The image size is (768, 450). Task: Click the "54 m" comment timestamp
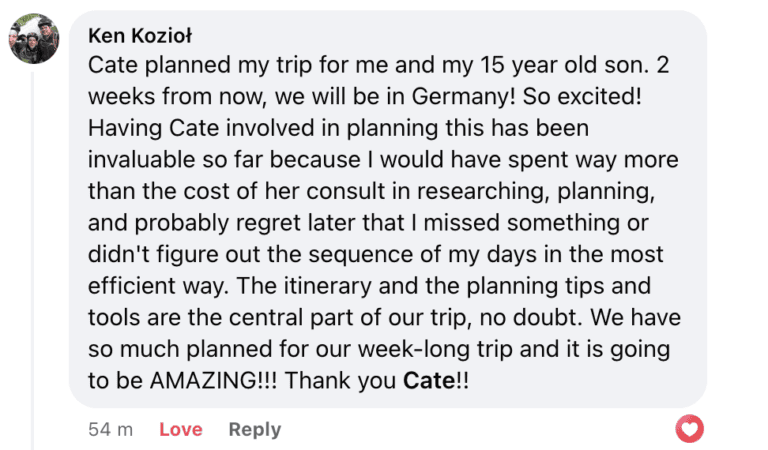pyautogui.click(x=111, y=429)
